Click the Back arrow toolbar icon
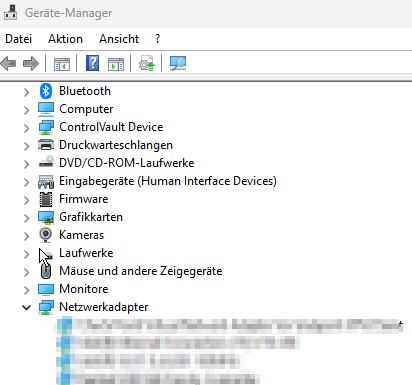The image size is (412, 385). [x=8, y=63]
